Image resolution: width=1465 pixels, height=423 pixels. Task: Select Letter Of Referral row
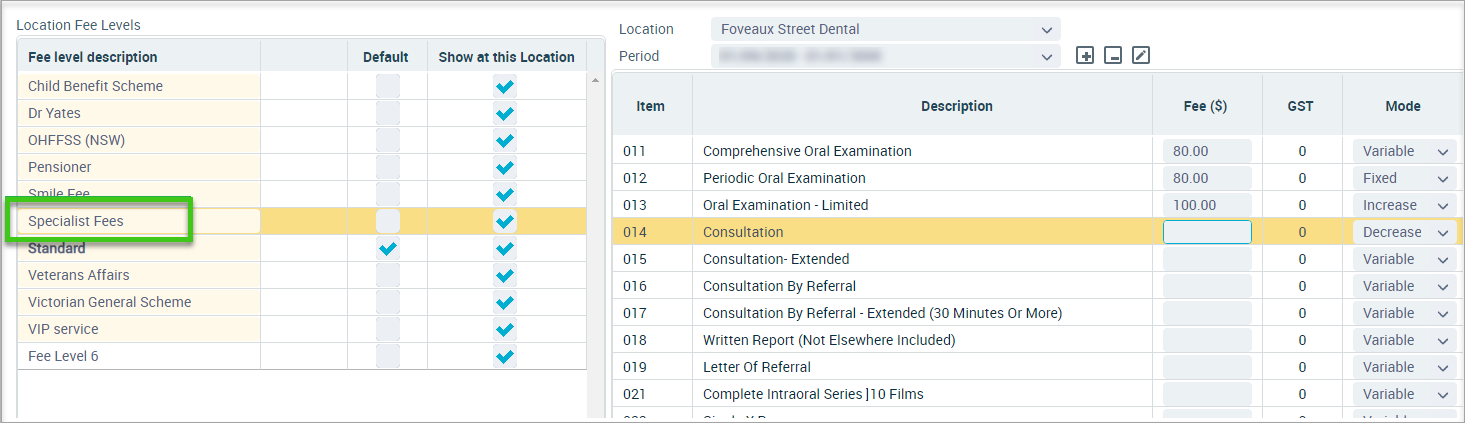(x=1038, y=367)
